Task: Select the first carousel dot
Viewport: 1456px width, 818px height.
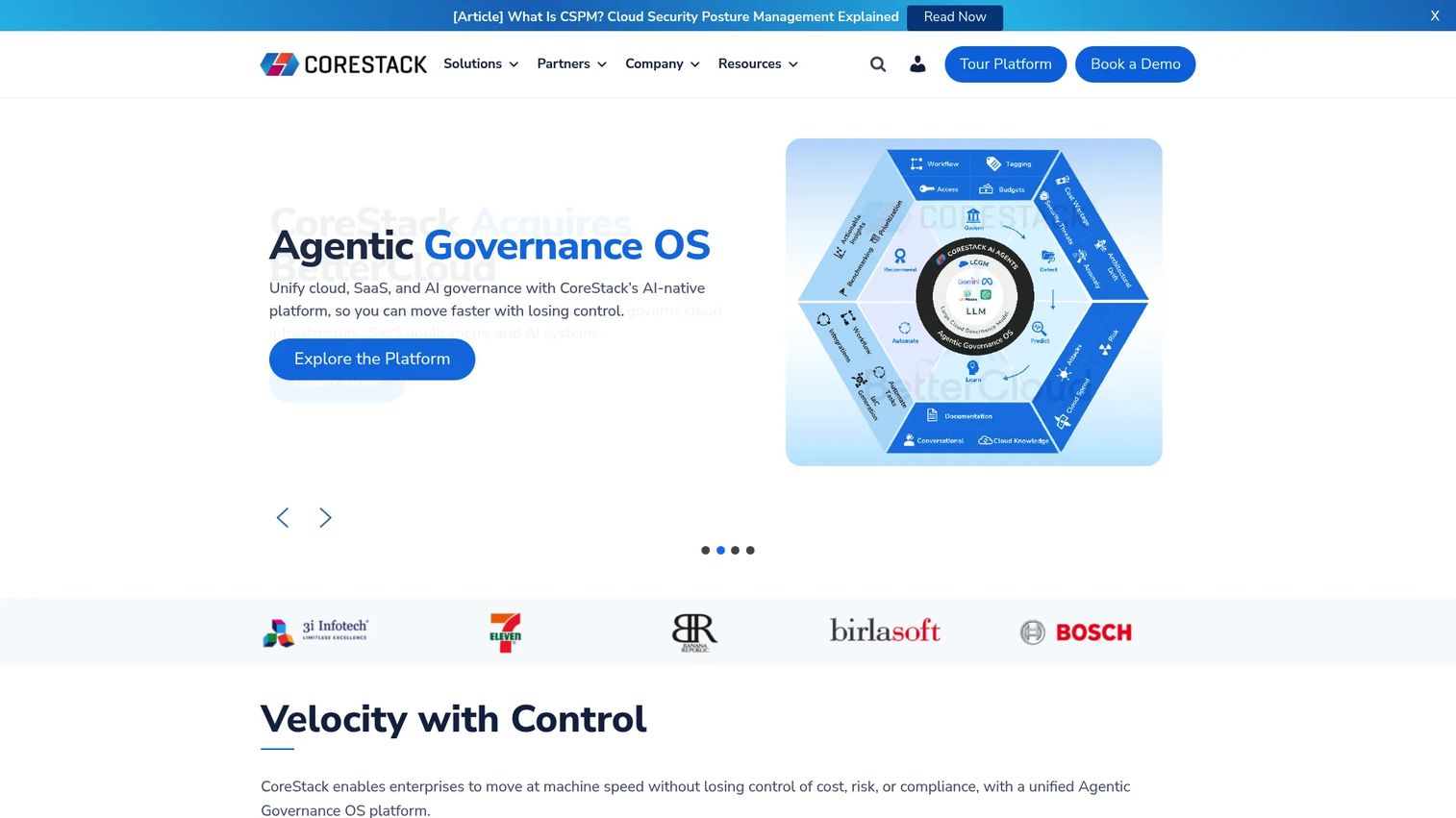Action: coord(706,551)
